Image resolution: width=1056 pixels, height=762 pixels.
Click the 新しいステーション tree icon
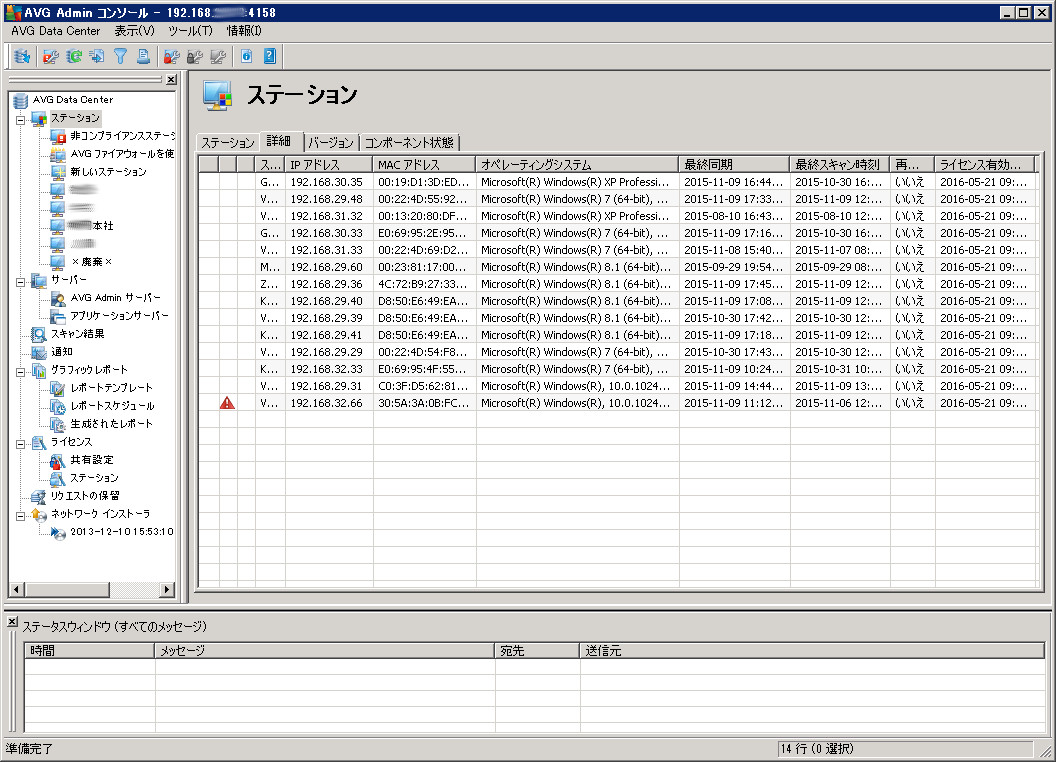click(59, 172)
